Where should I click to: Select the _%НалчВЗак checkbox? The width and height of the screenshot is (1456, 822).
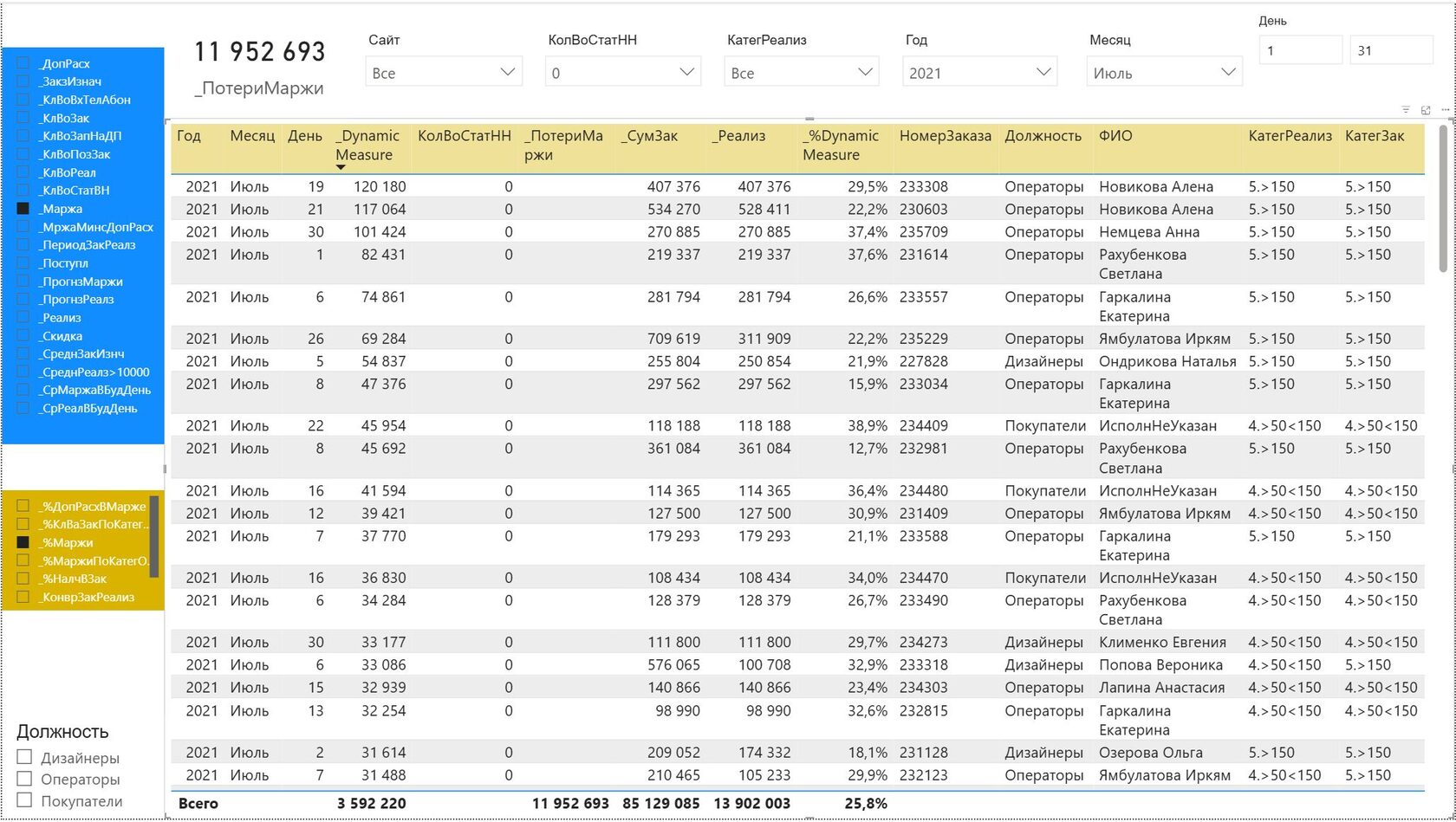point(23,579)
